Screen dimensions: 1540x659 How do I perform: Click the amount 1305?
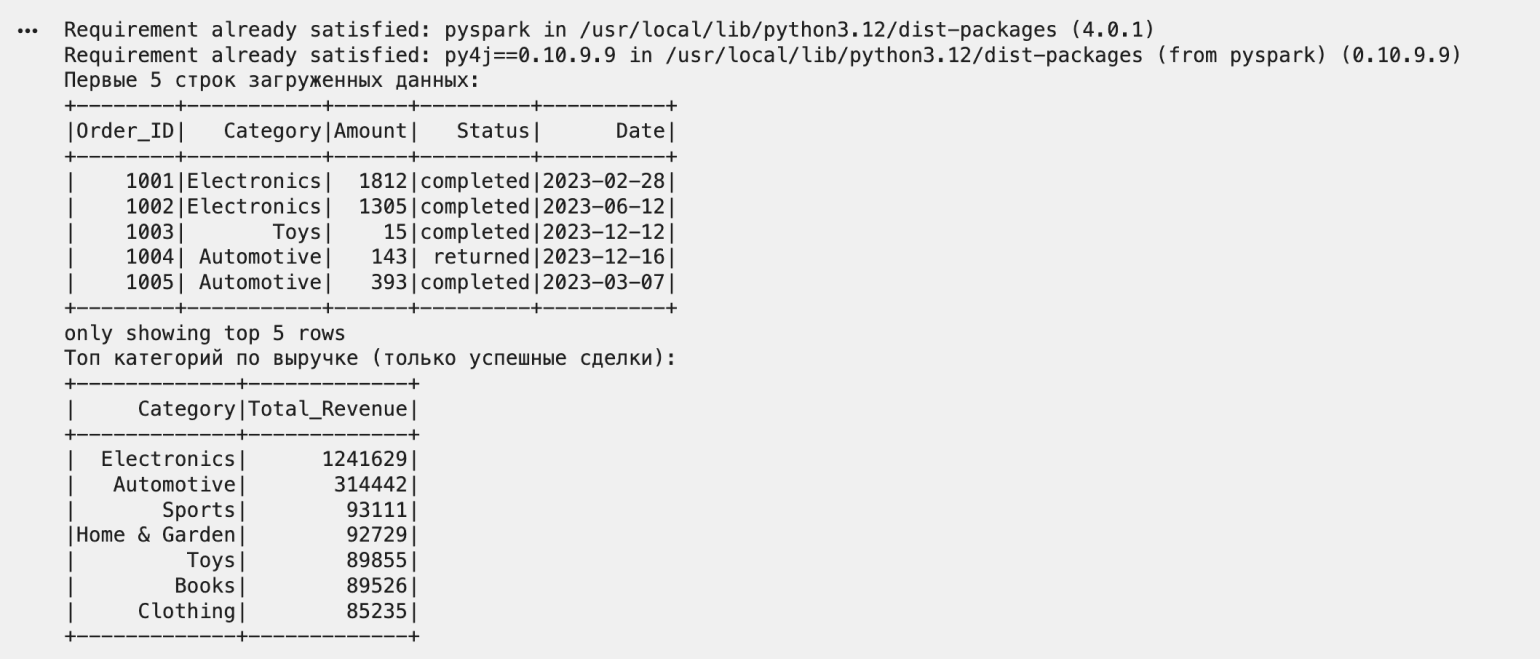382,207
